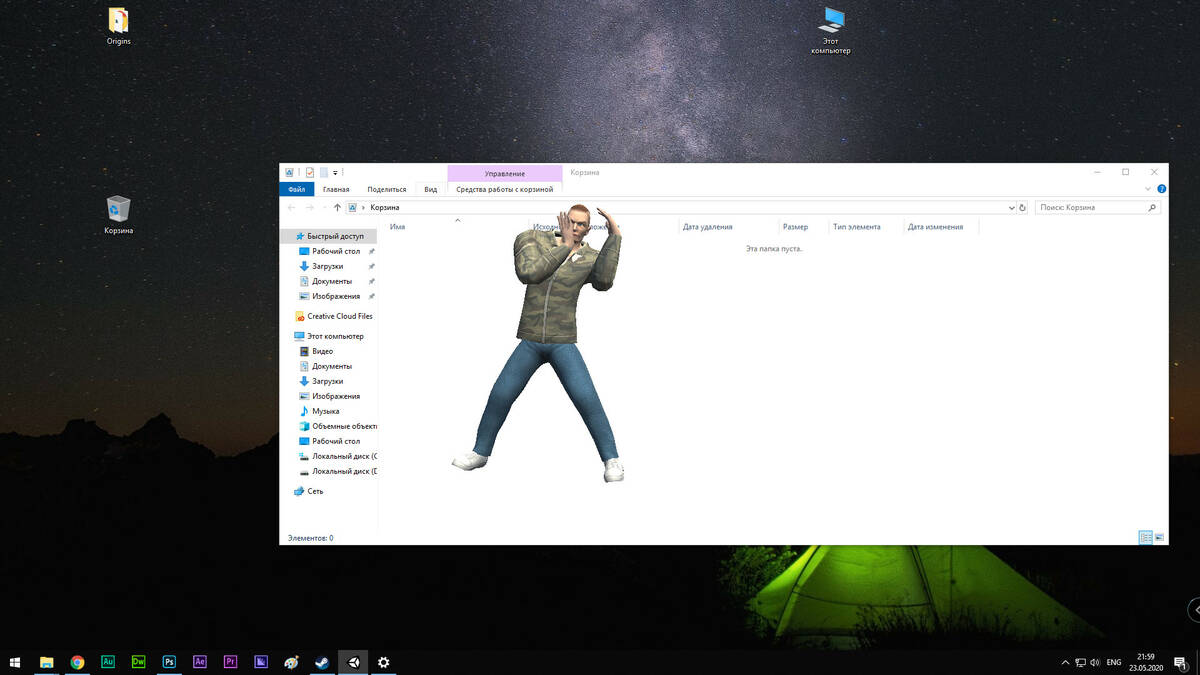Select the Корзина desktop icon
This screenshot has height=675, width=1200.
118,214
